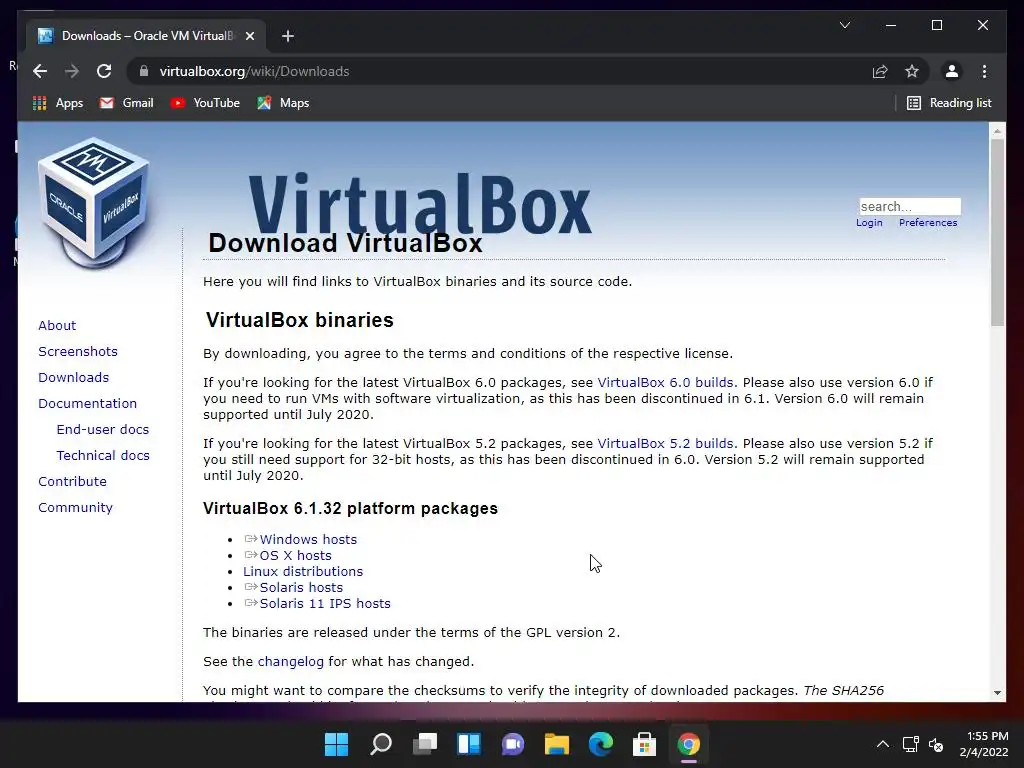Open File Explorer from the taskbar
The width and height of the screenshot is (1024, 768).
pyautogui.click(x=556, y=744)
